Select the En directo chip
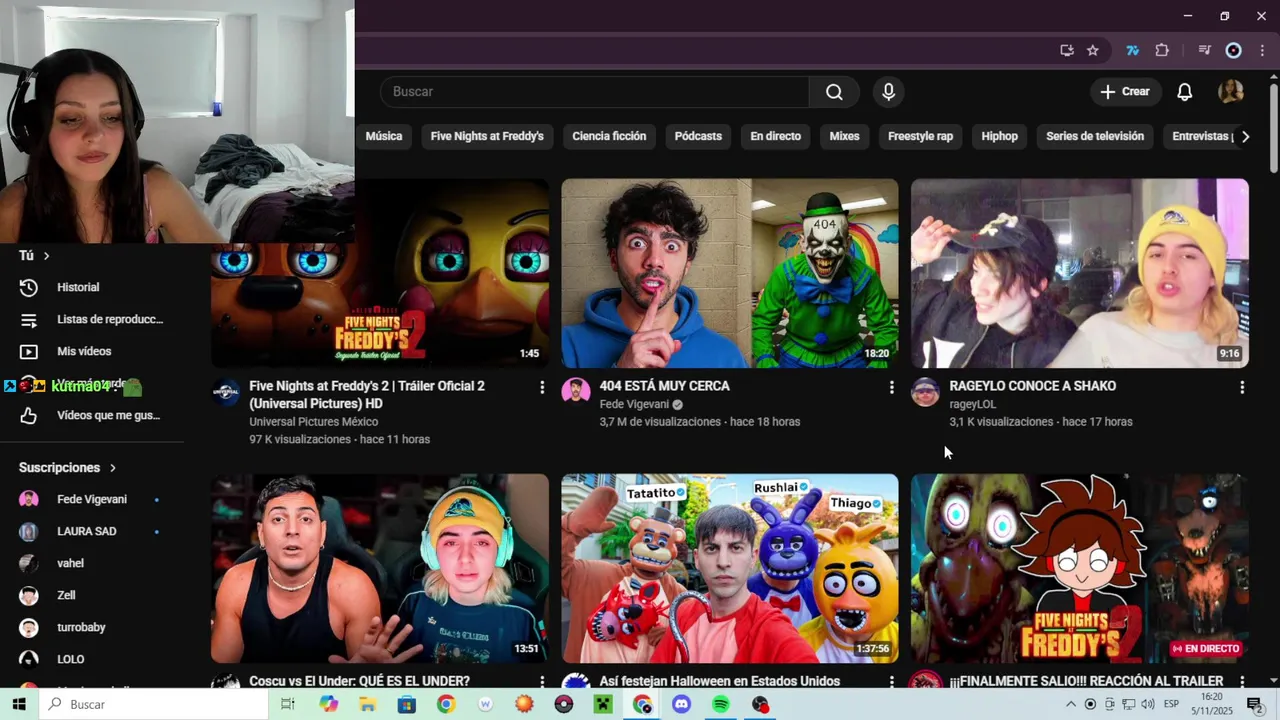 (x=776, y=136)
